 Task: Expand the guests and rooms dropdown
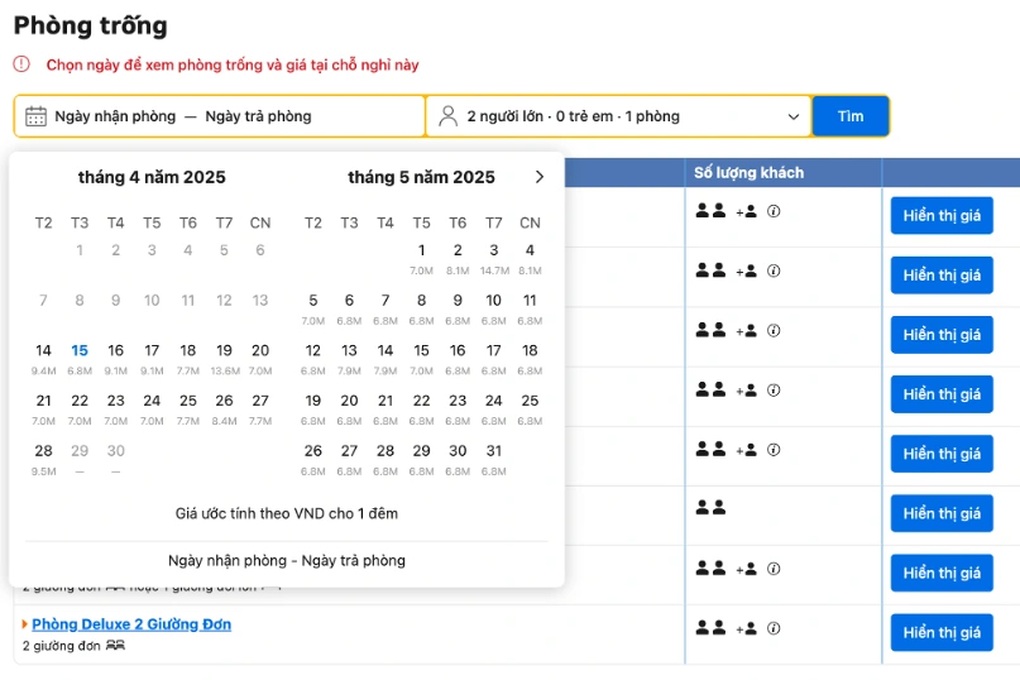tap(794, 116)
